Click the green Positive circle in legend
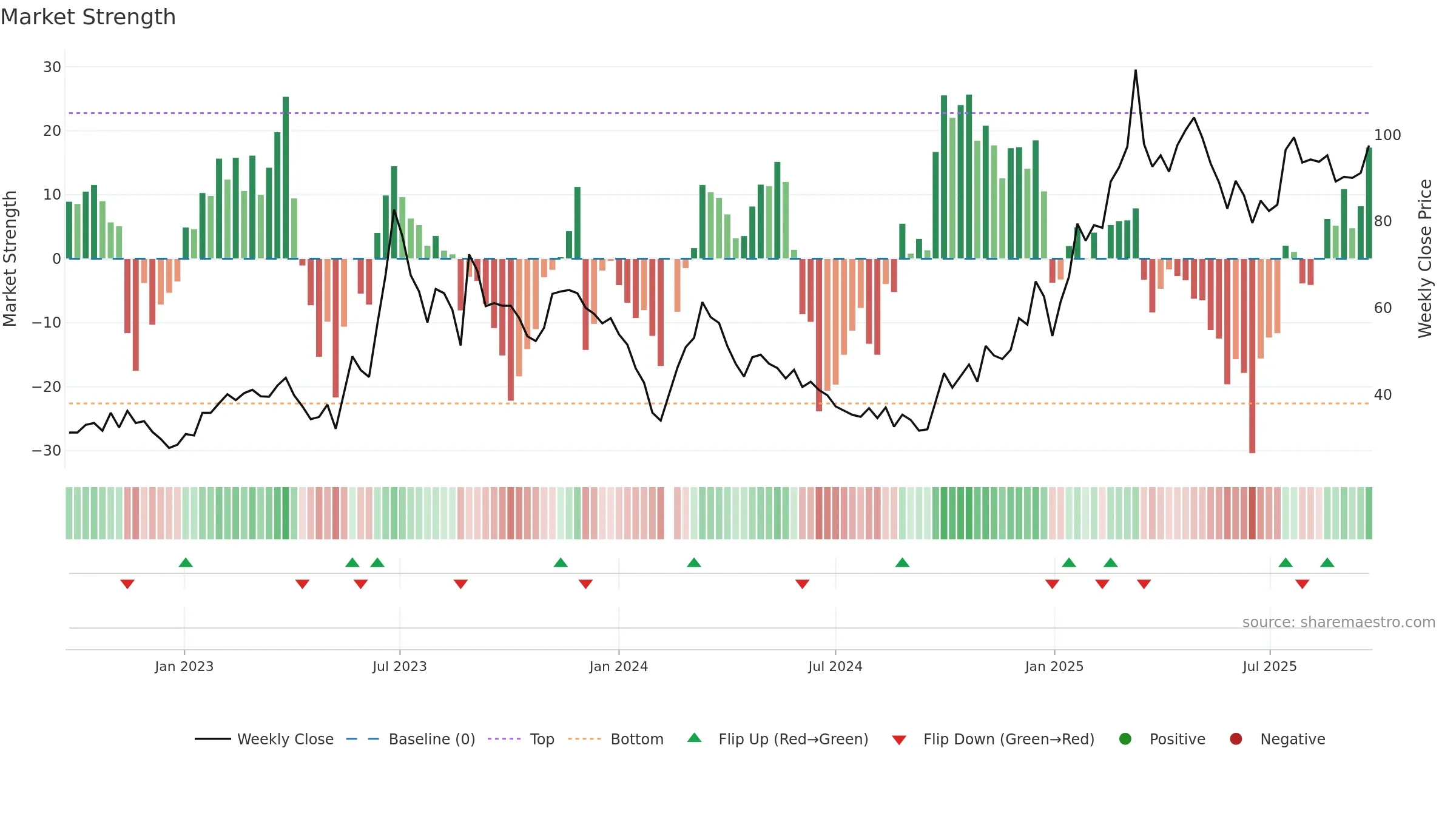This screenshot has height=819, width=1456. coord(1125,739)
